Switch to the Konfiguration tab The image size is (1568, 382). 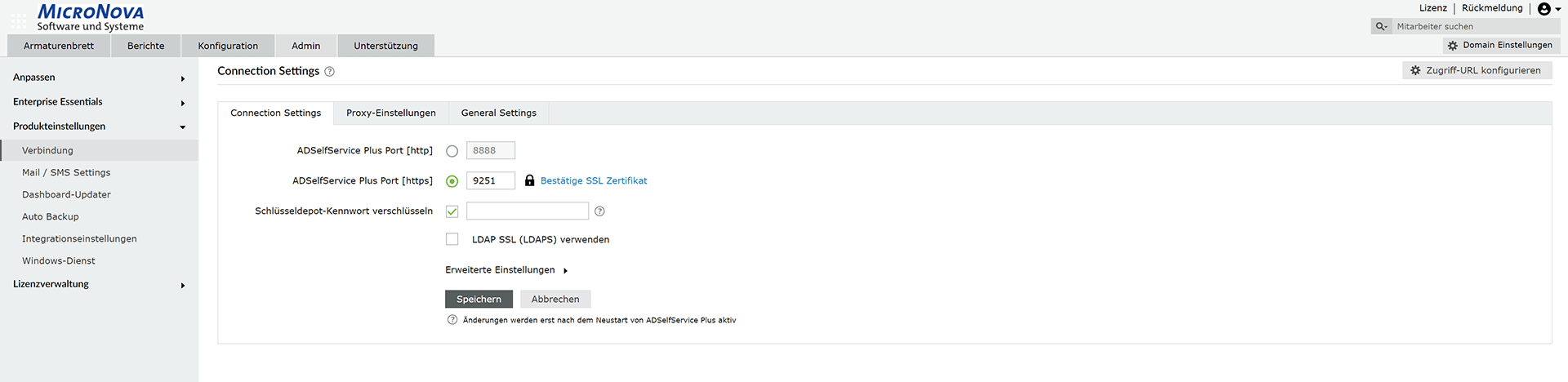228,46
